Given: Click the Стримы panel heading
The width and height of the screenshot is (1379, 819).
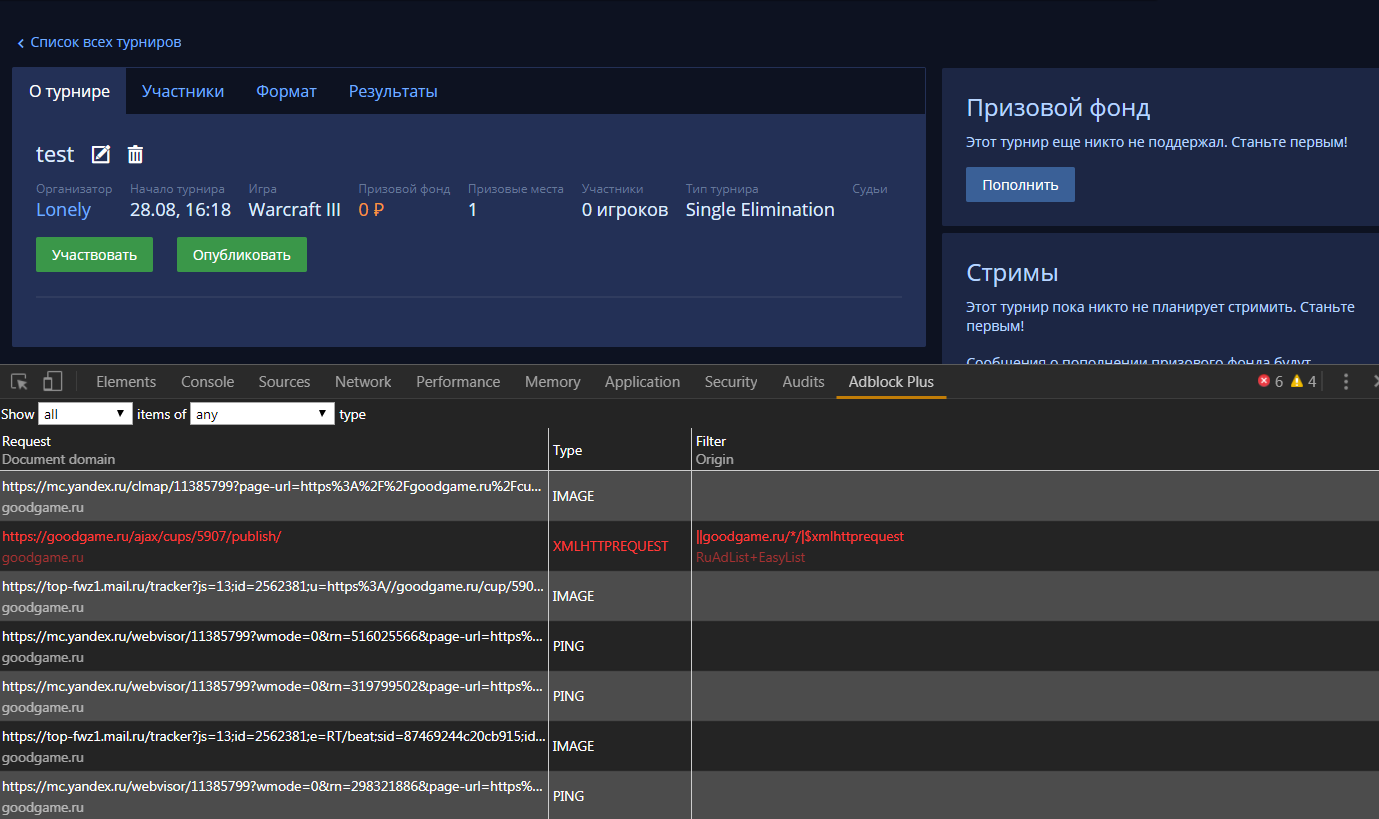Looking at the screenshot, I should coord(1012,273).
